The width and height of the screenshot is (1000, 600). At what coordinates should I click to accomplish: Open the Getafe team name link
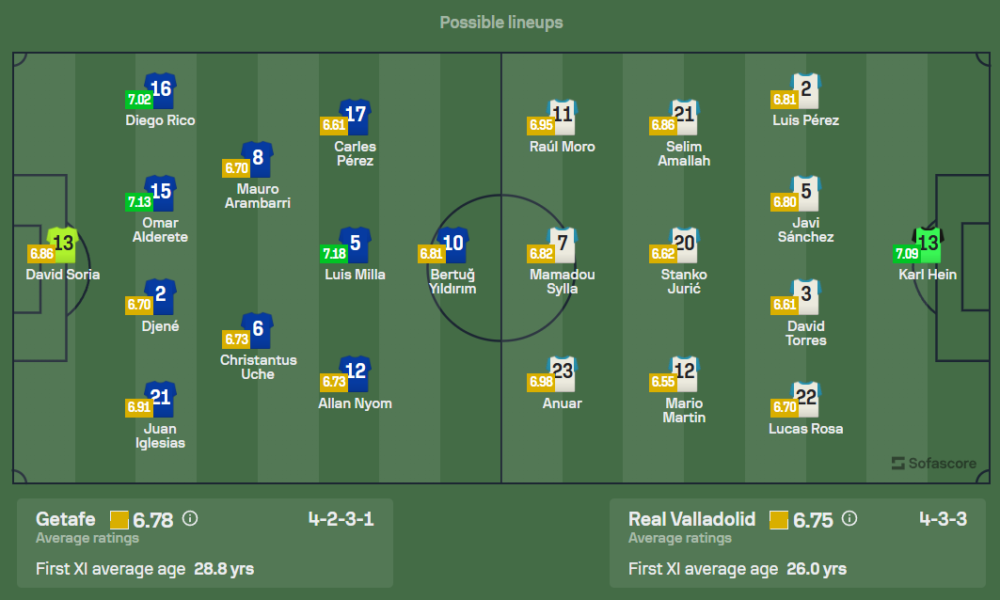click(x=65, y=519)
